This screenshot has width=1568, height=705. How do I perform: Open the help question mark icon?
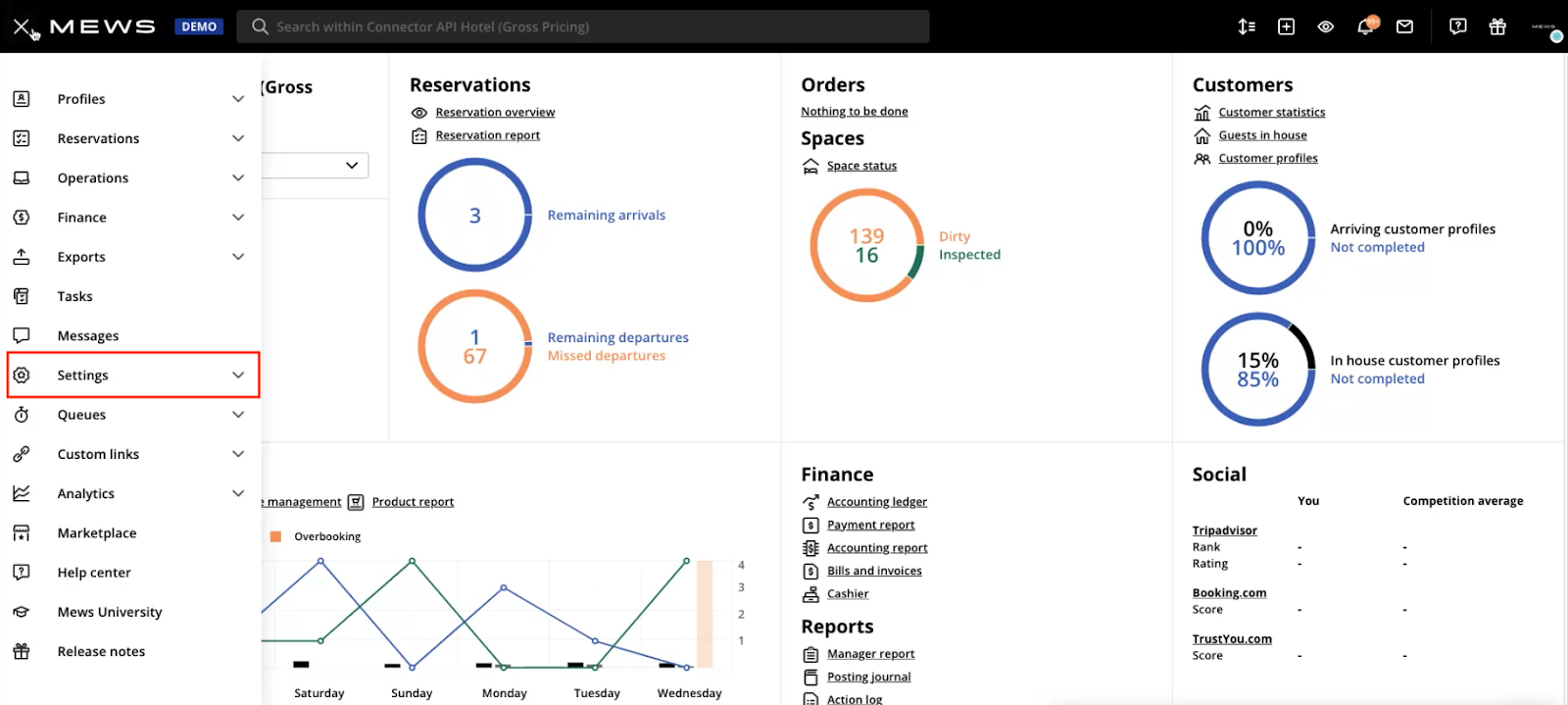tap(1458, 26)
